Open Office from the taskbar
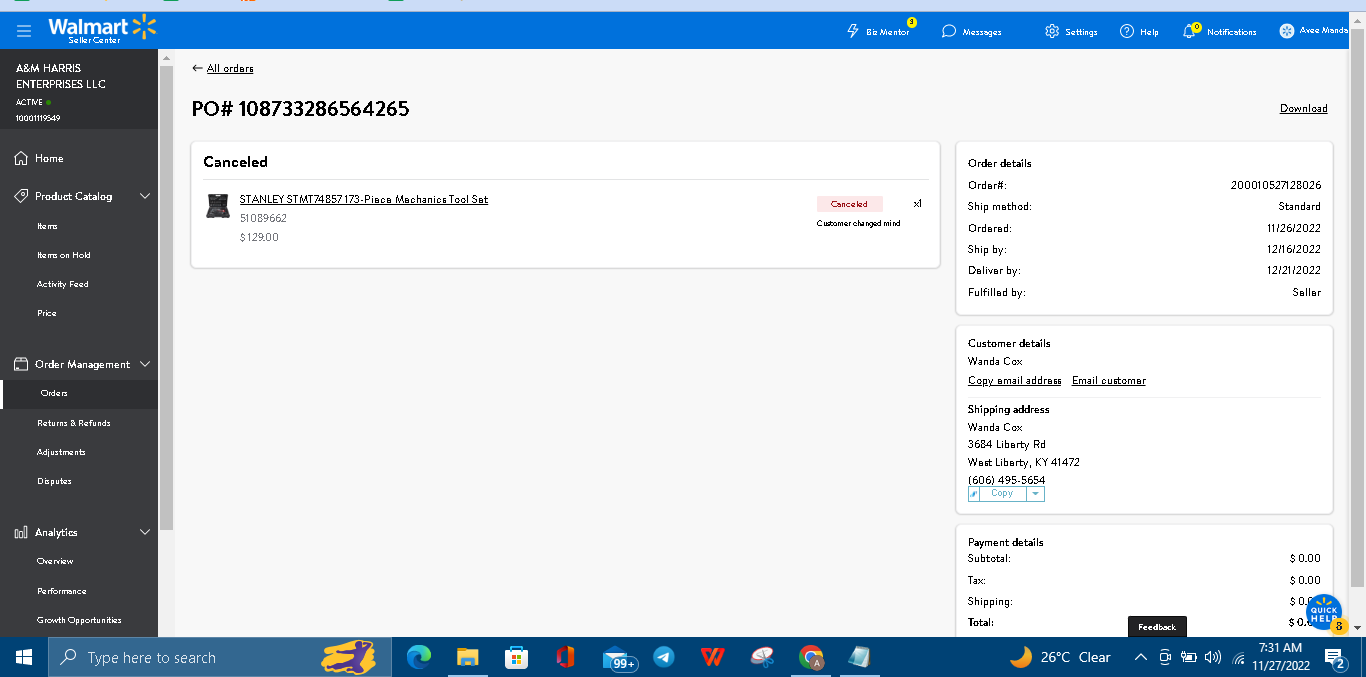 pyautogui.click(x=565, y=657)
